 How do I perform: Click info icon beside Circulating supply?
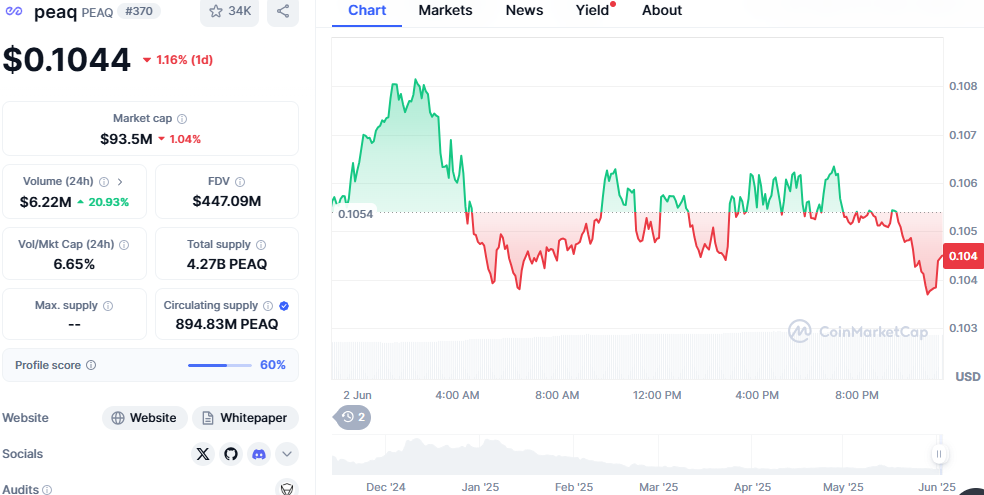267,306
